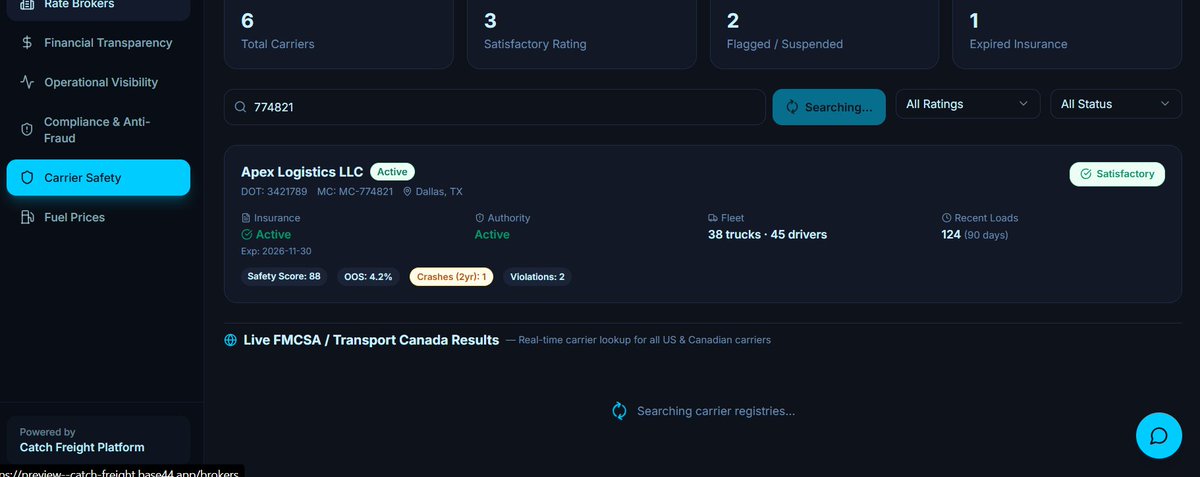Open the All Ratings dropdown
The image size is (1200, 477).
point(968,104)
